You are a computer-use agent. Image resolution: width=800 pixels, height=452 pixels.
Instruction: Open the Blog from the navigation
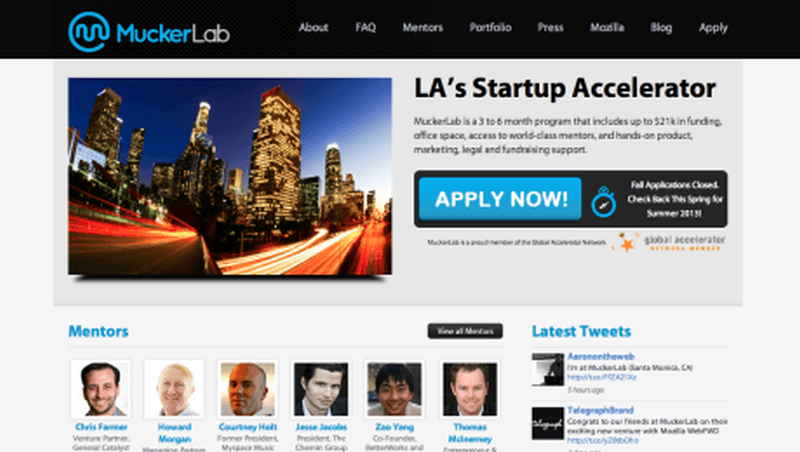(661, 28)
